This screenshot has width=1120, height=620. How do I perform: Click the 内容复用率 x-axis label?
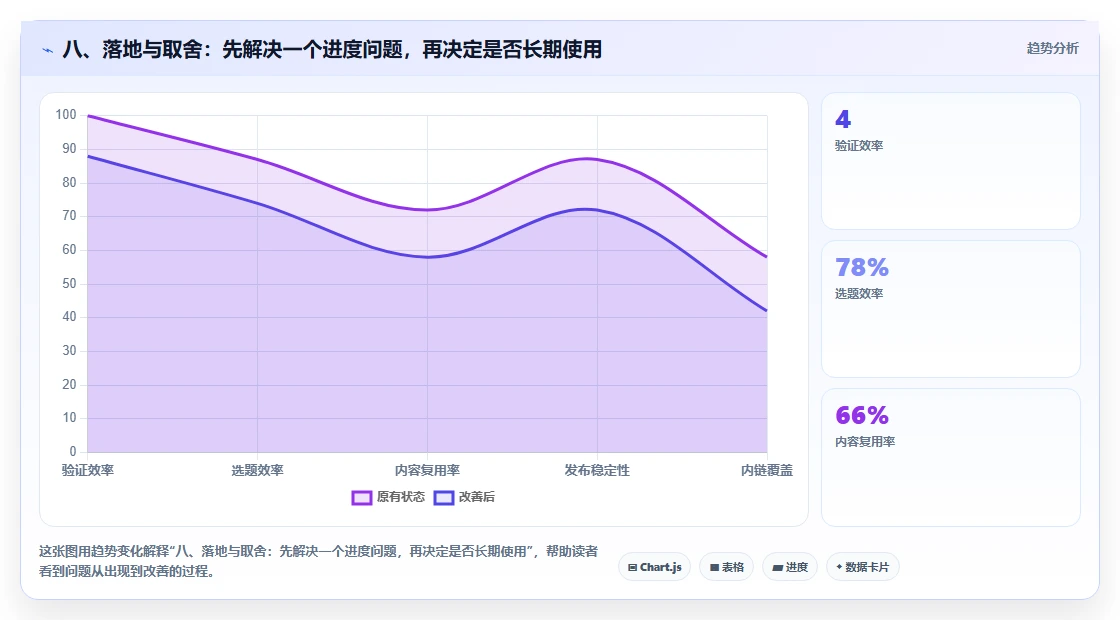[x=427, y=471]
